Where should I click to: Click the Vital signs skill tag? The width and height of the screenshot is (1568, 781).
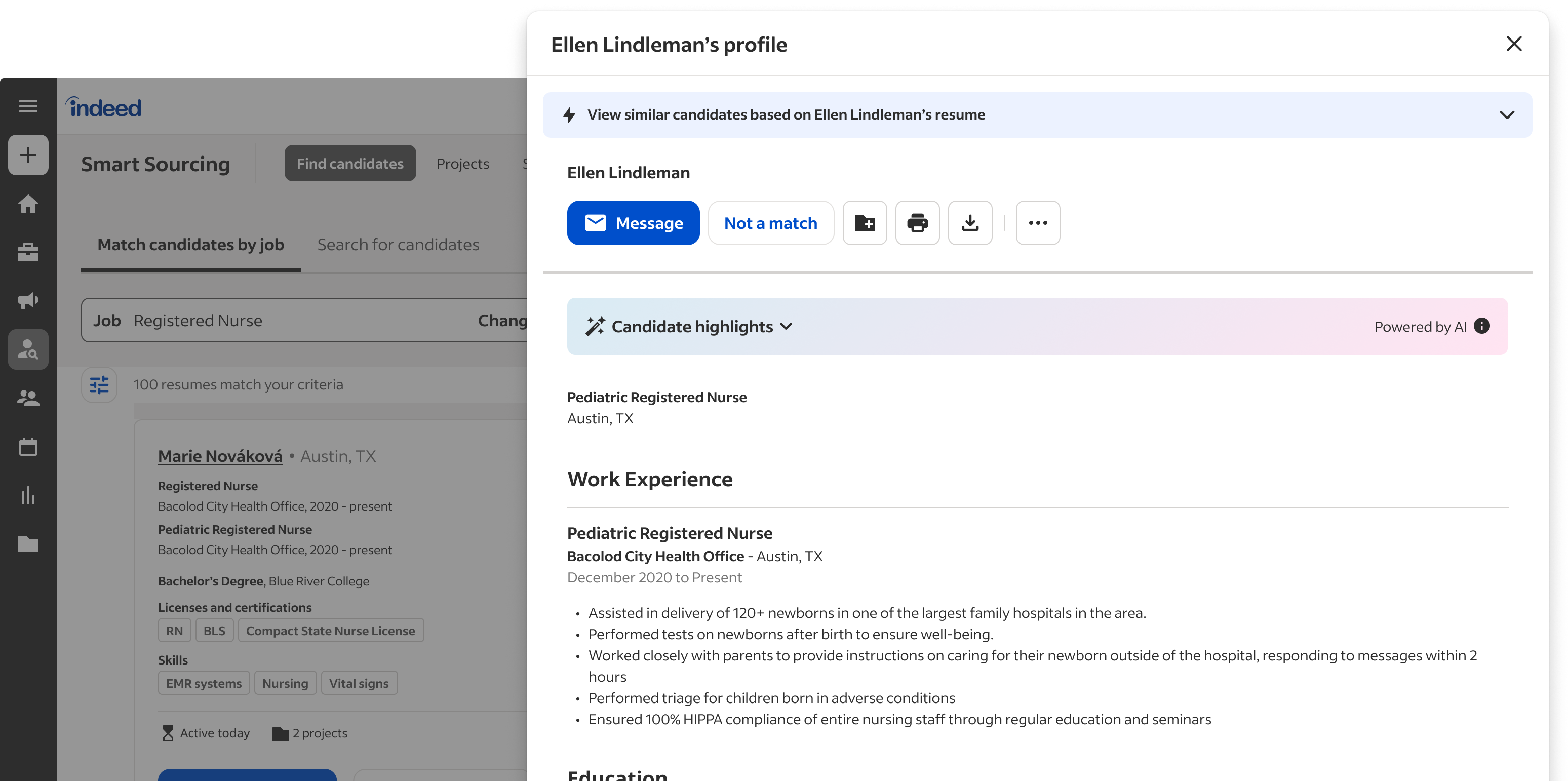coord(359,683)
